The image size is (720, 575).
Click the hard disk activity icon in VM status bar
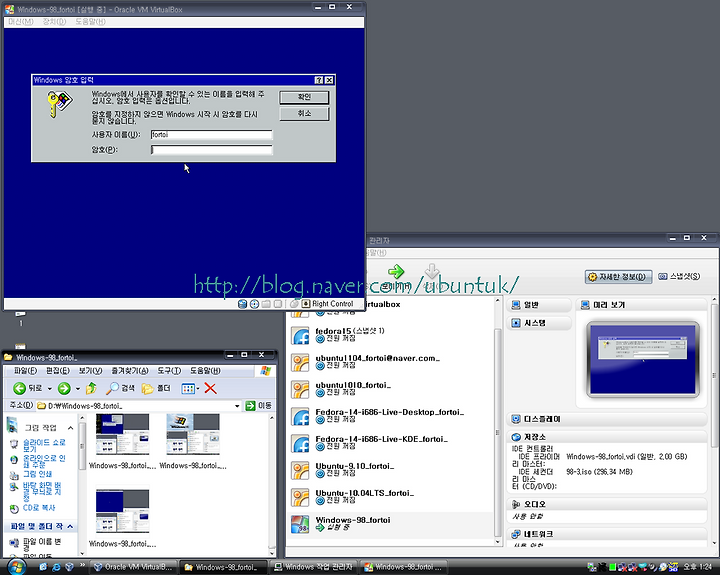[242, 304]
